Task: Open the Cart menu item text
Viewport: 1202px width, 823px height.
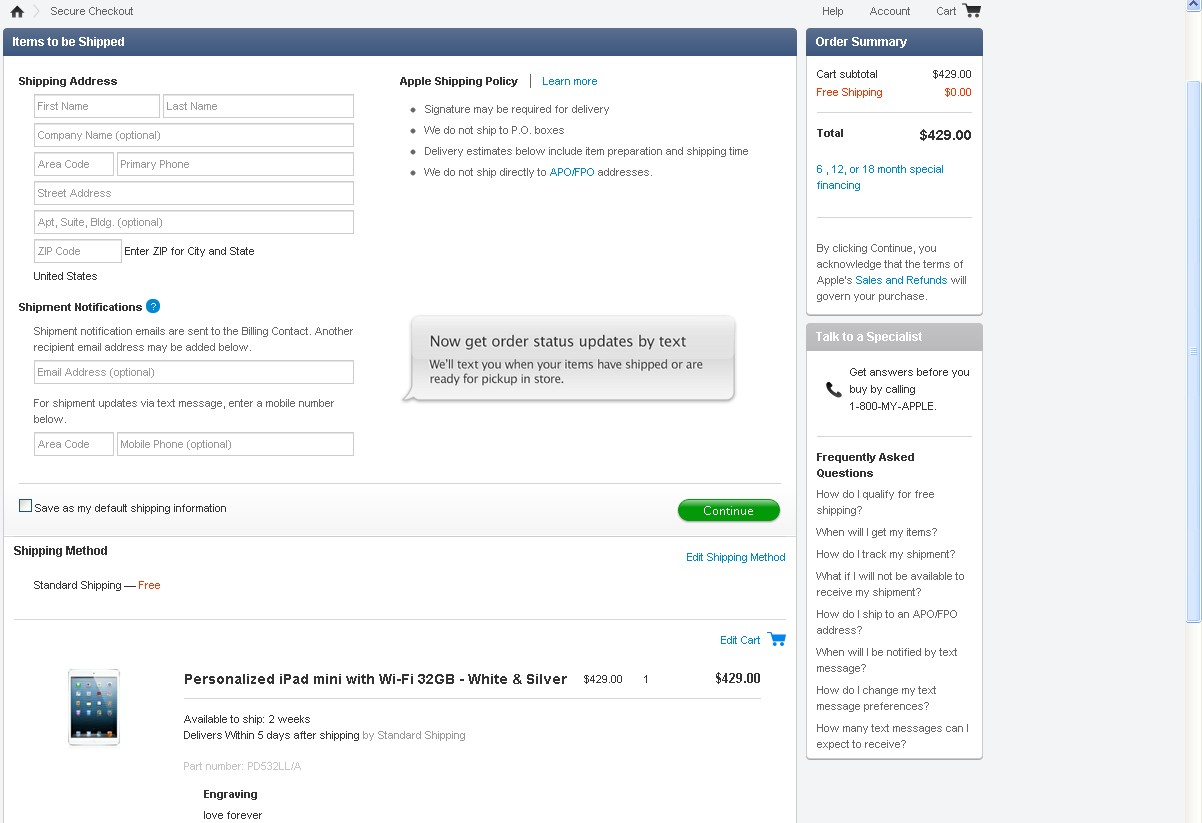Action: tap(946, 11)
